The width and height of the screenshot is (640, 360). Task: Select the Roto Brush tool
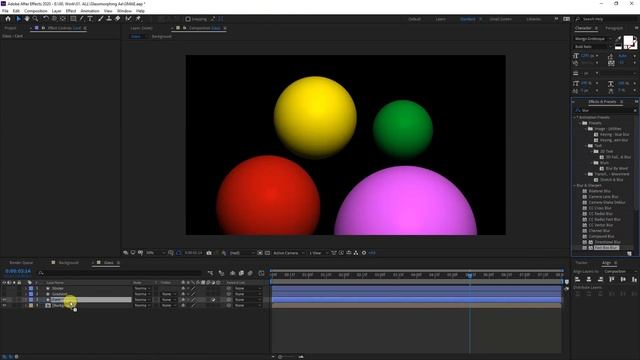tap(129, 19)
